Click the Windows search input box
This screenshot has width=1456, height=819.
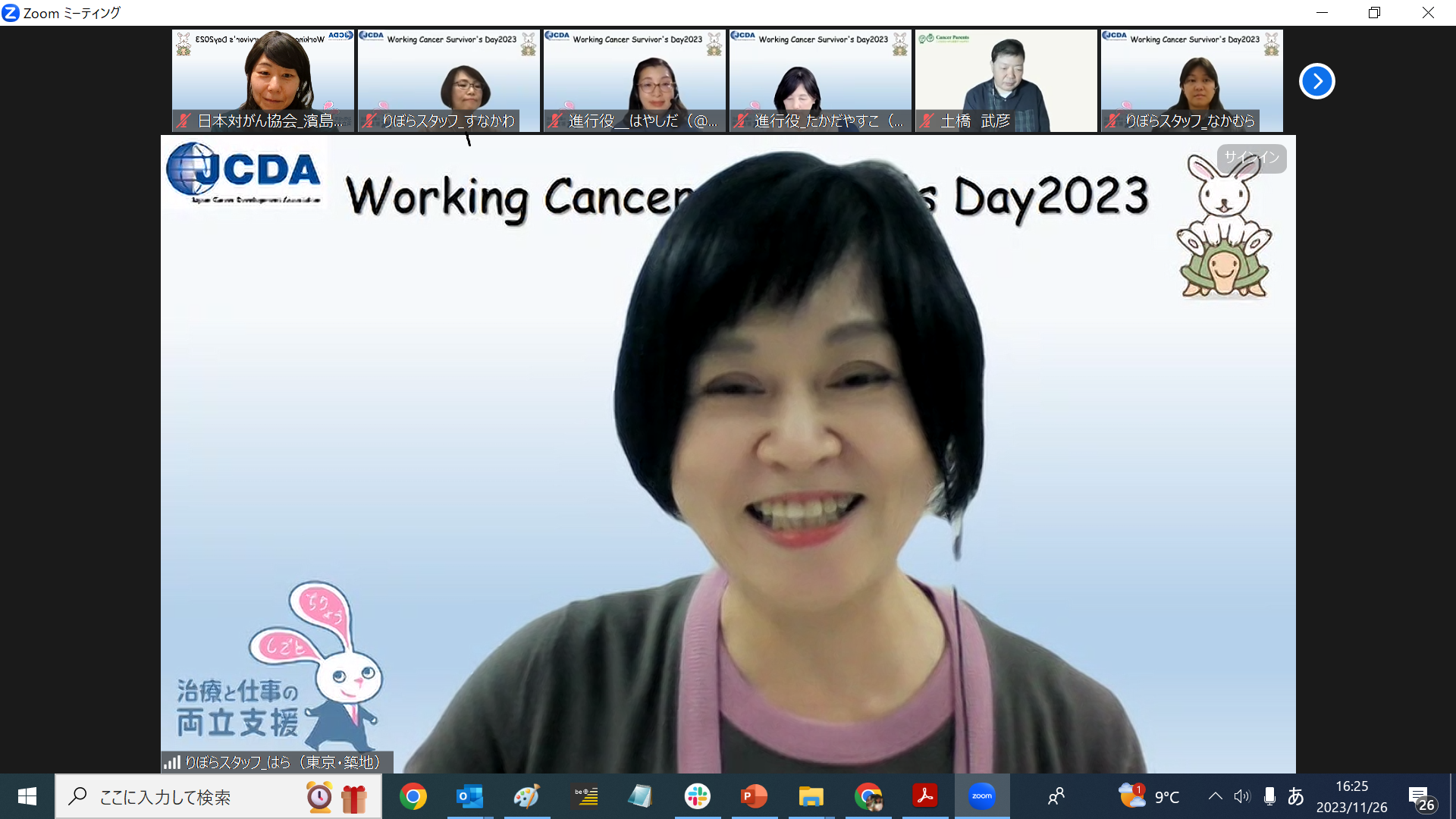[x=197, y=797]
